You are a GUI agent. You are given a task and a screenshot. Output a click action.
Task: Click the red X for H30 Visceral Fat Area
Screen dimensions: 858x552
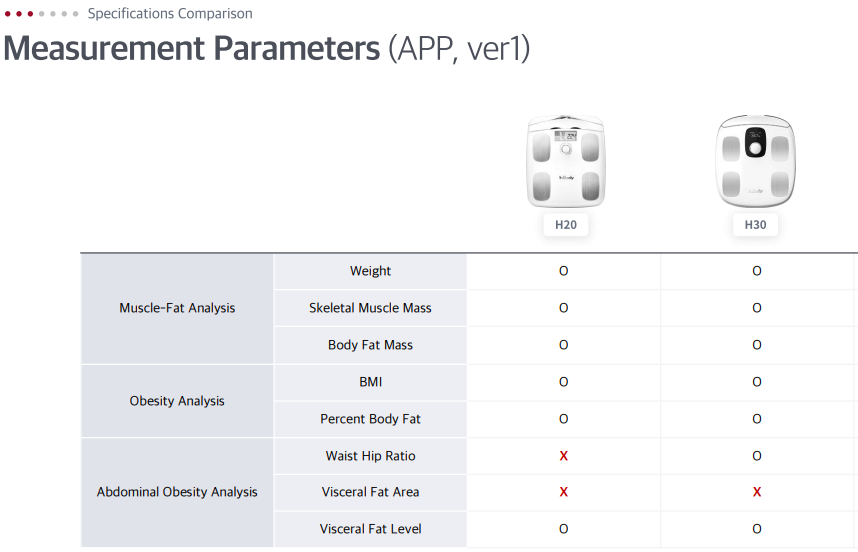click(757, 492)
